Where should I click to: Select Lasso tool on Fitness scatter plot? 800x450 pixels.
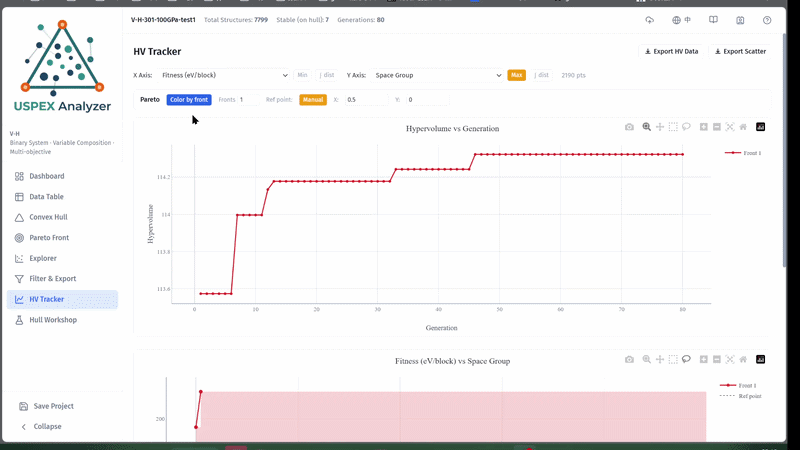686,360
